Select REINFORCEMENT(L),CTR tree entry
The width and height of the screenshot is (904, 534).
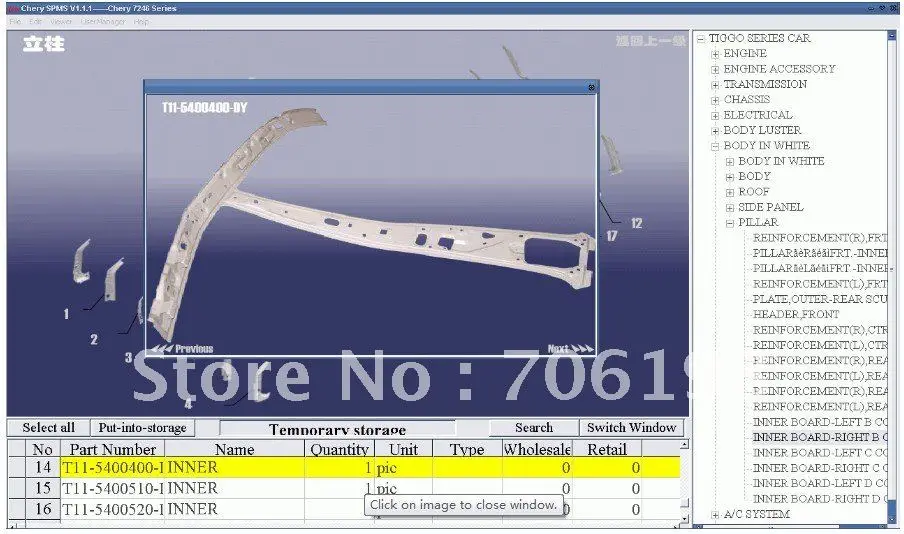[x=820, y=345]
